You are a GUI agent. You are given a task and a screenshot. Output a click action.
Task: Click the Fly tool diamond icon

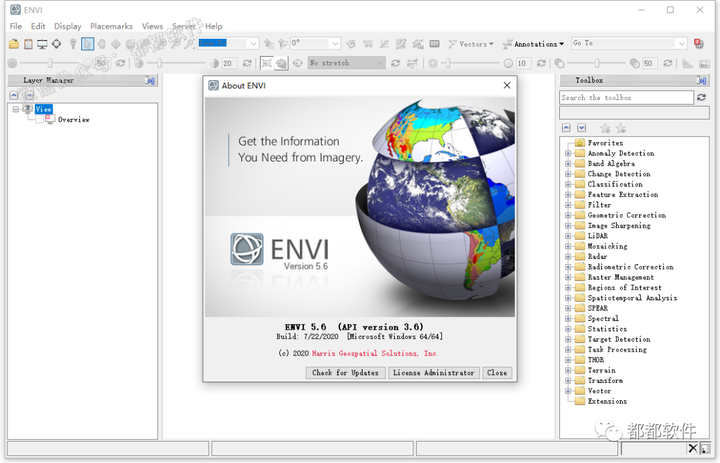116,44
